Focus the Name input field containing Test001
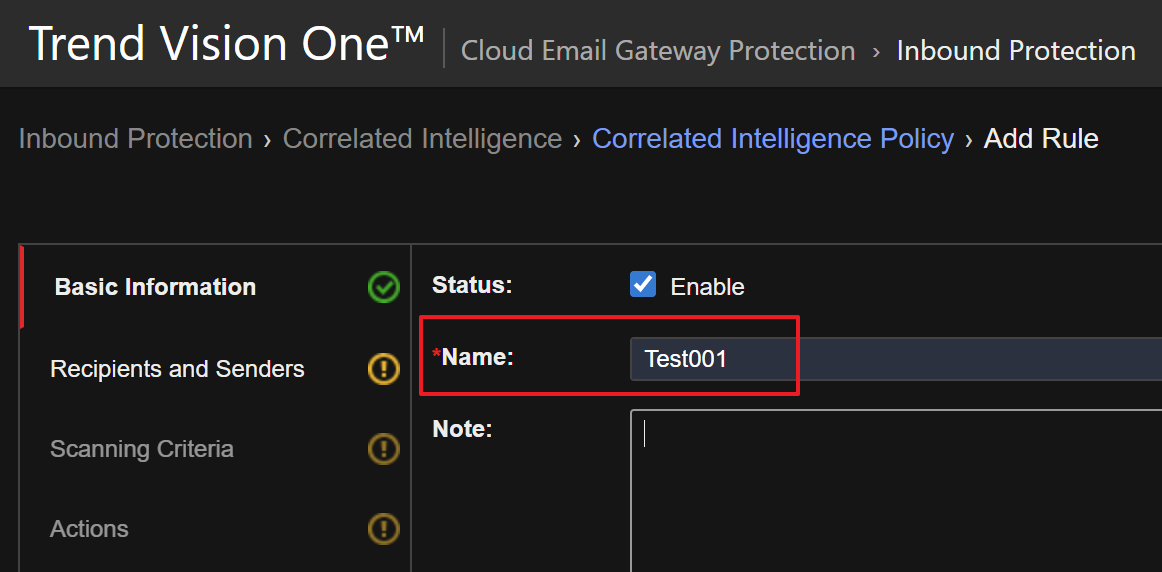 895,359
